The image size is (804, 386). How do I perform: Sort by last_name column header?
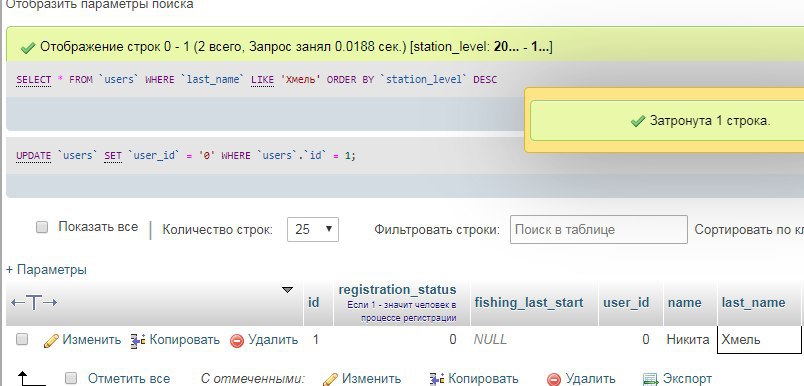tap(753, 302)
